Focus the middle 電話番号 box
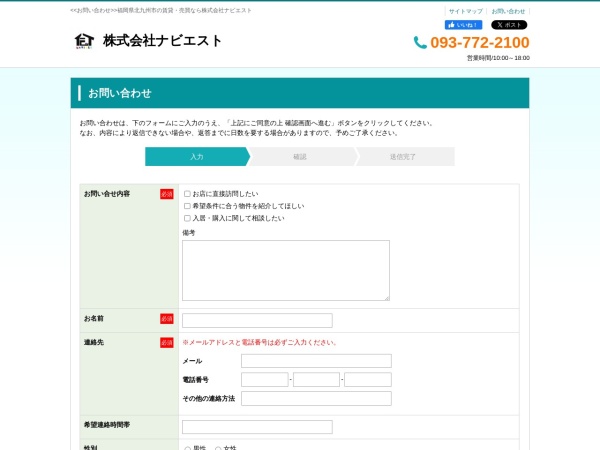 (316, 380)
